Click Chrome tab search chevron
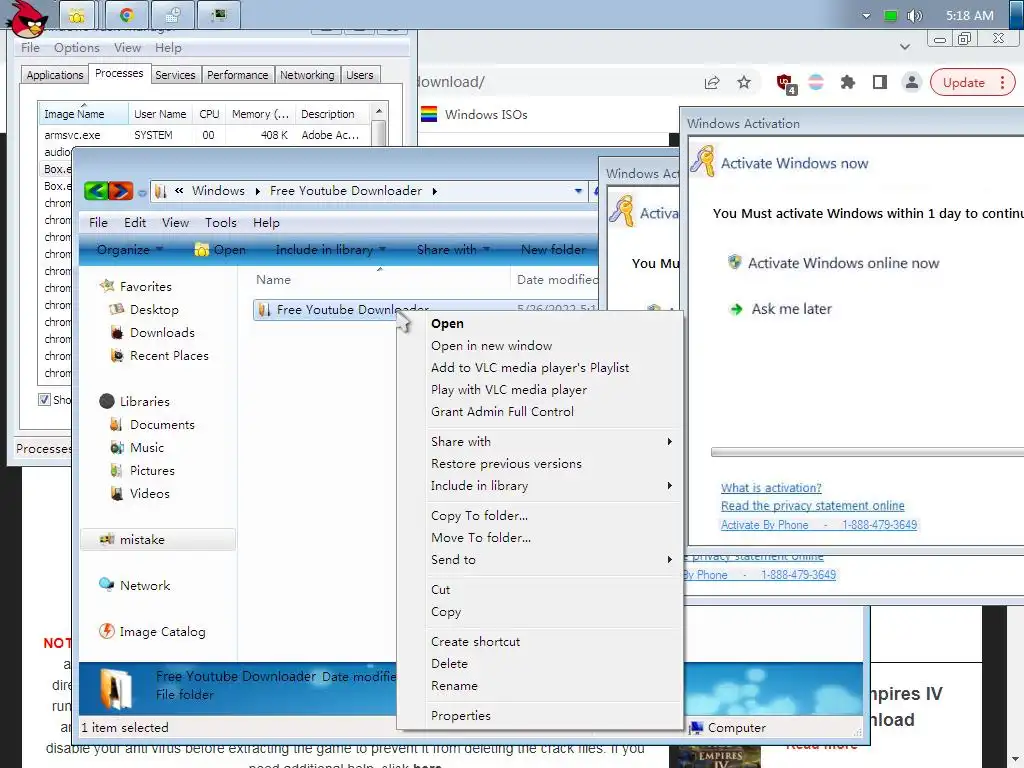Viewport: 1024px width, 768px height. [x=904, y=46]
